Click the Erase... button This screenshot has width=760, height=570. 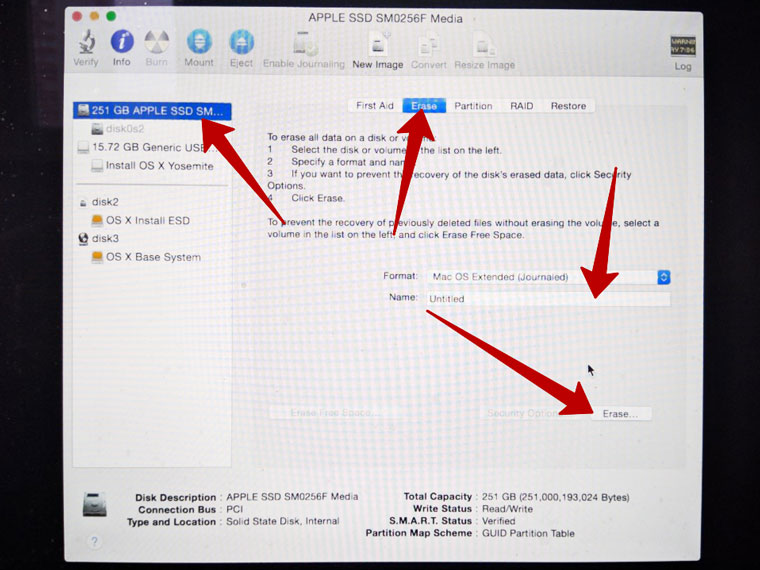620,413
